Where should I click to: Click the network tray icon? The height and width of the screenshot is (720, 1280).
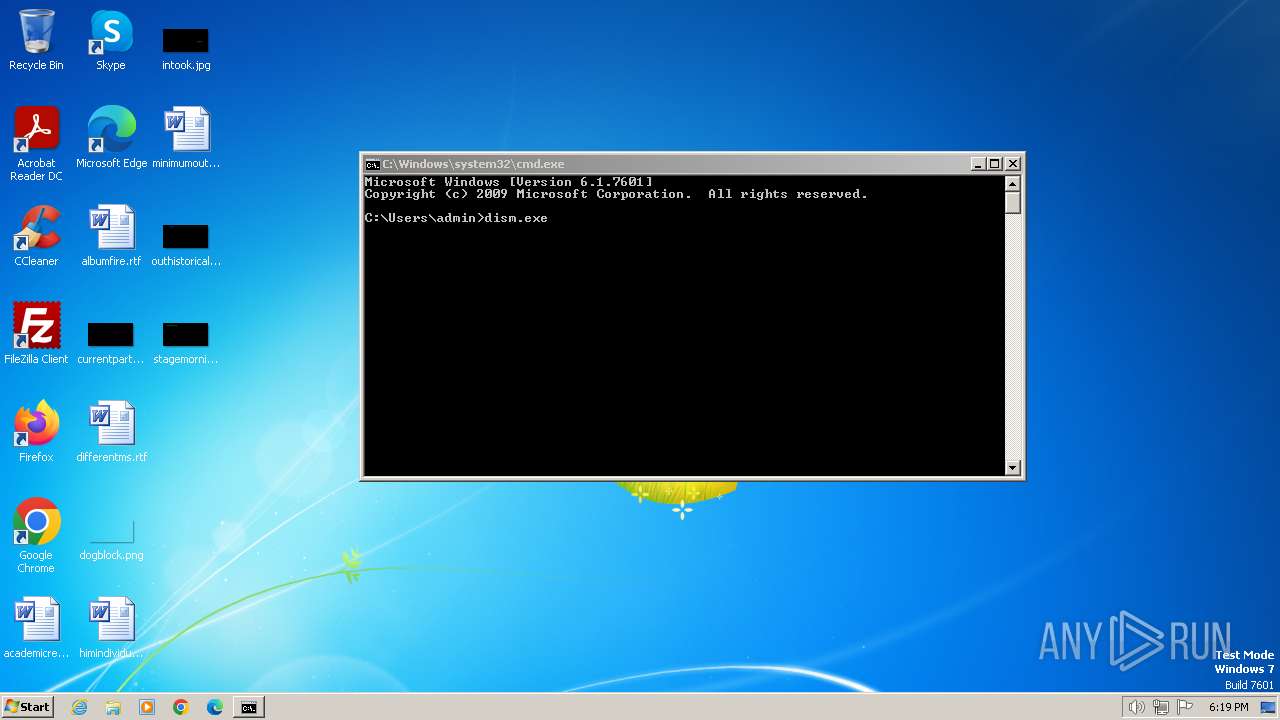(1161, 707)
